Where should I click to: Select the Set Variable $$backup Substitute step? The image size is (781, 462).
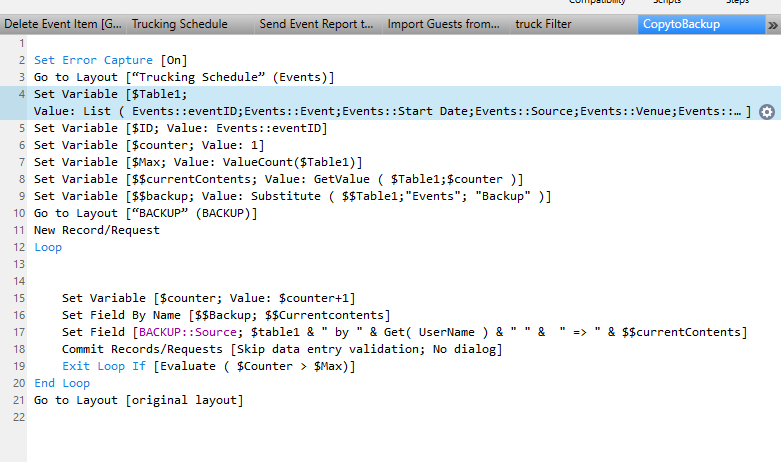[292, 196]
